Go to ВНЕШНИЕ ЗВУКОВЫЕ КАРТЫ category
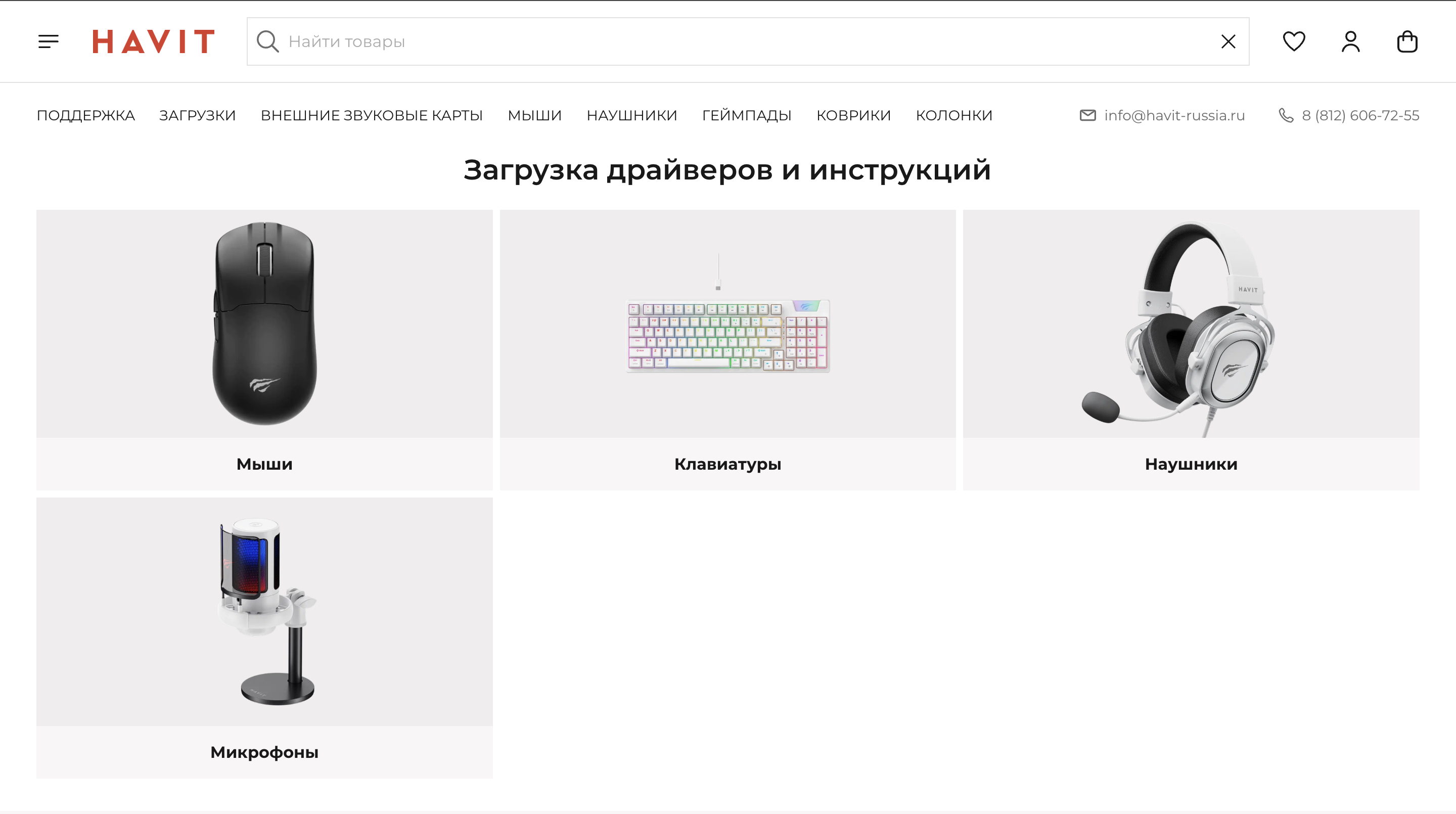Screen dimensions: 1456x814 tap(372, 115)
